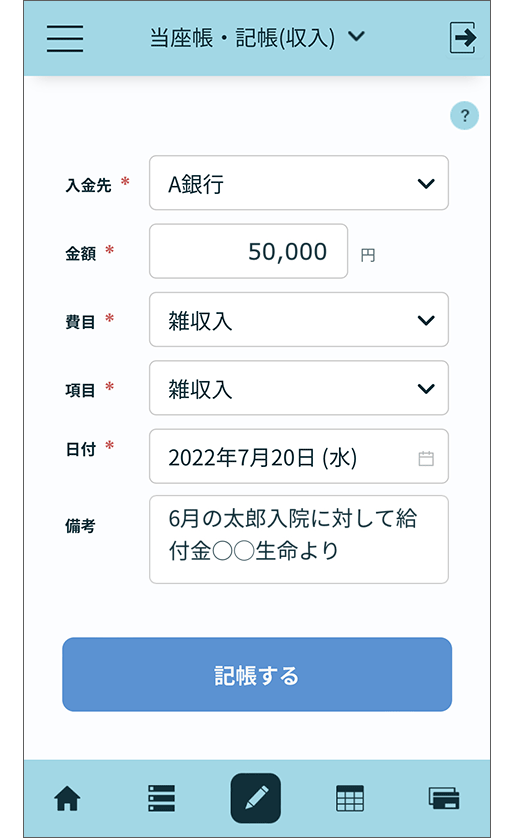Open the list view icon in bottom bar

click(x=161, y=798)
